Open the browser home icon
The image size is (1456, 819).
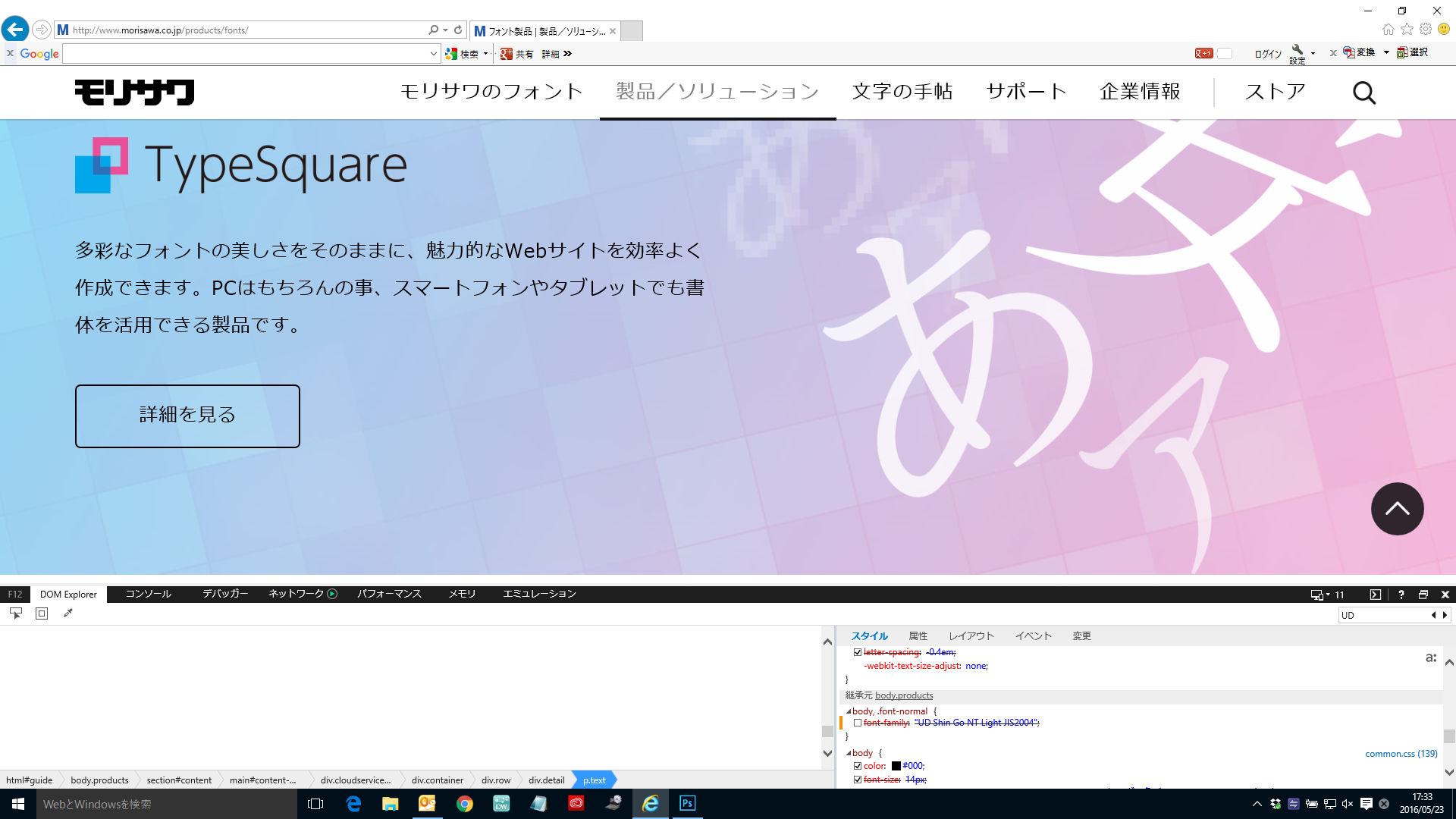click(1389, 30)
